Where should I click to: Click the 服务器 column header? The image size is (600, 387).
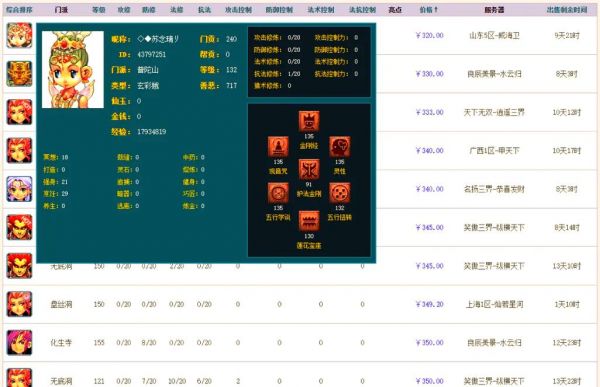[494, 10]
